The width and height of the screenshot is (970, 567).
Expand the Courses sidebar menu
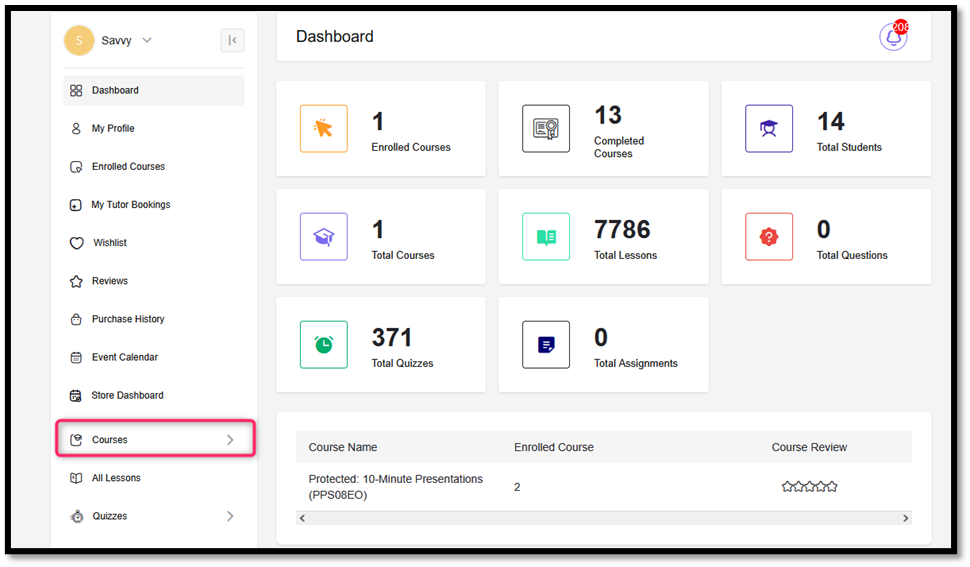[x=155, y=440]
